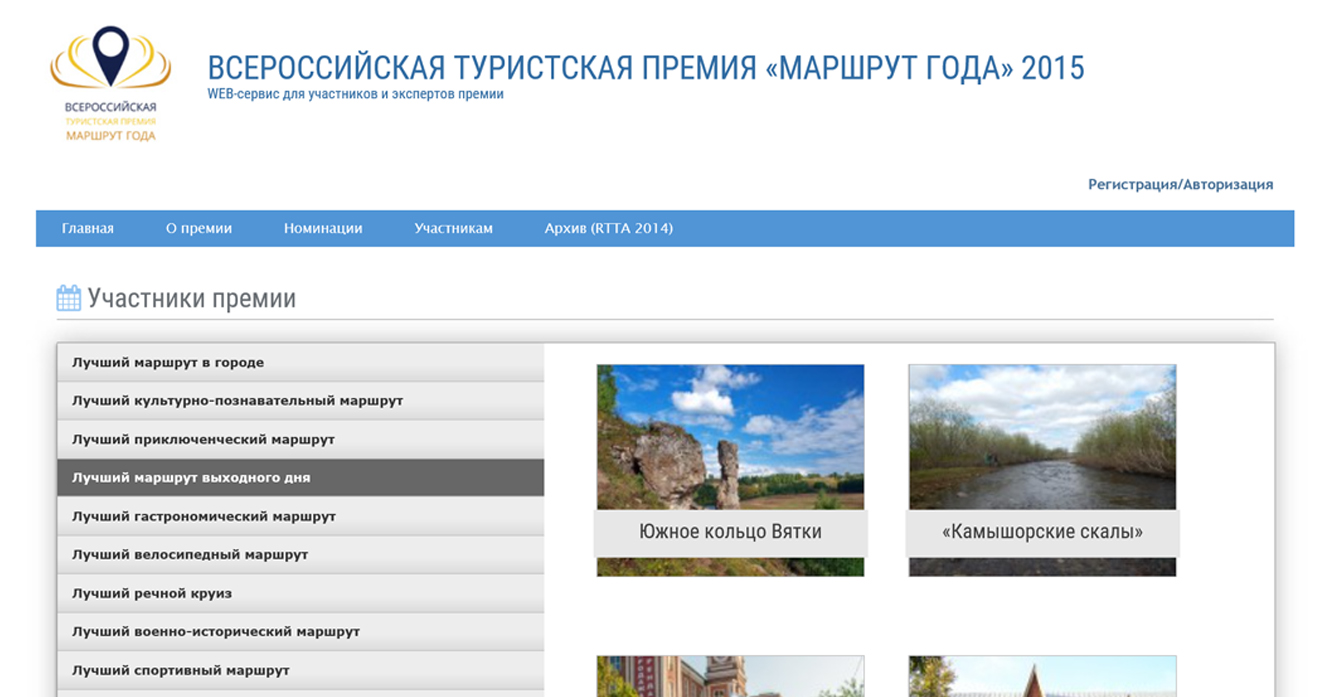Open the О премии menu item

tap(199, 228)
